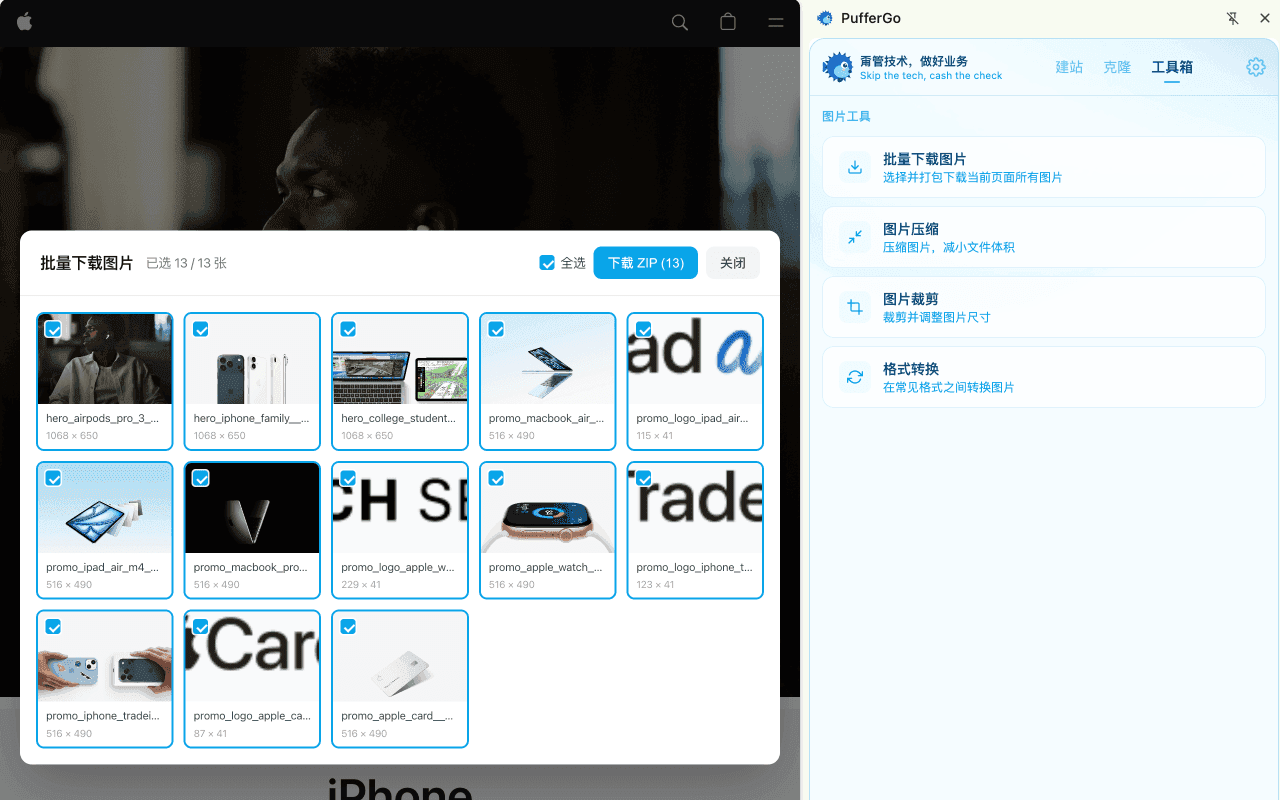The width and height of the screenshot is (1280, 800).
Task: Click the 关闭 button in the dialog
Action: pyautogui.click(x=733, y=263)
